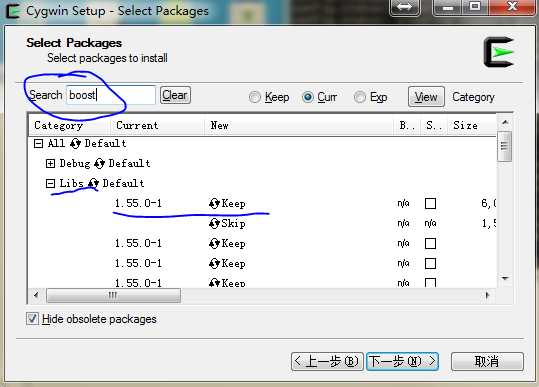Click the Libs tree item label
The height and width of the screenshot is (387, 539).
72,183
